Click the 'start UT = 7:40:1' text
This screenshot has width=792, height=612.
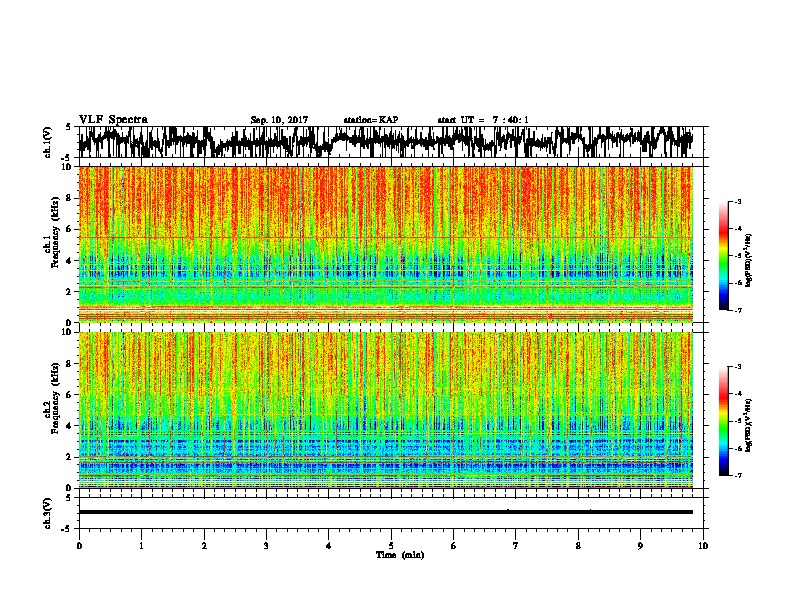pyautogui.click(x=483, y=120)
